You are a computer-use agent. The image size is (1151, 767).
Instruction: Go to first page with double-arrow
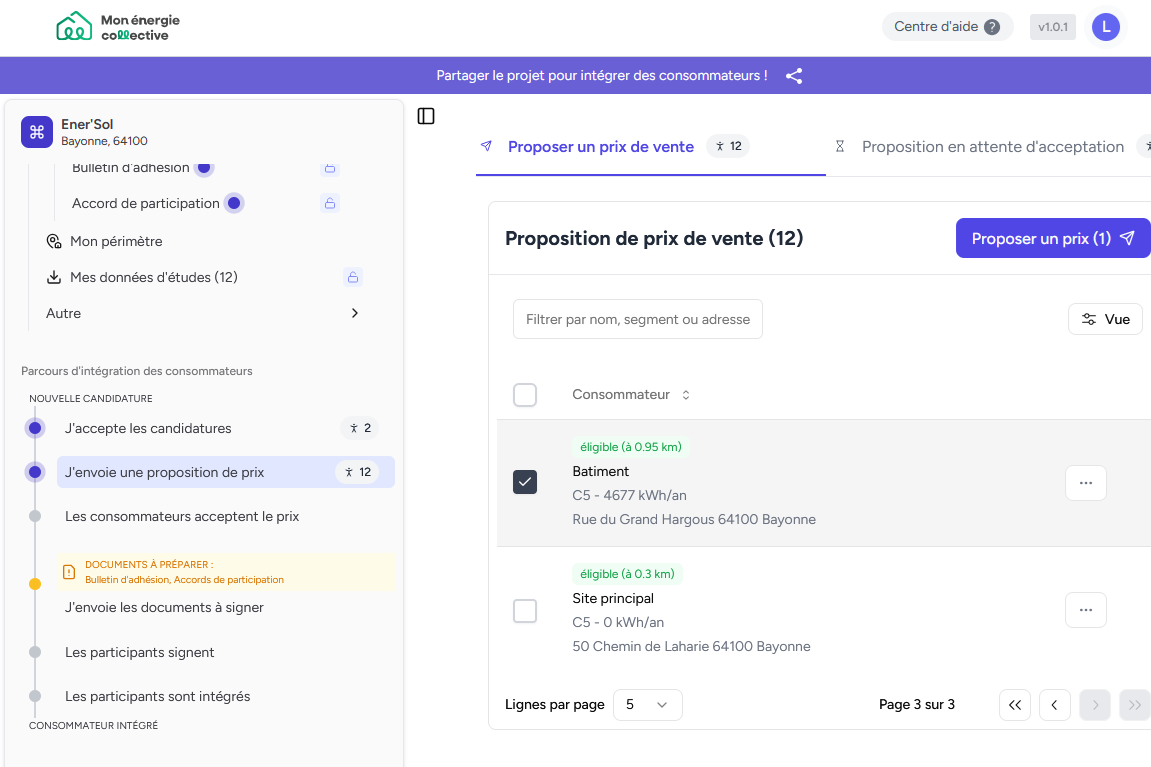pyautogui.click(x=1014, y=705)
